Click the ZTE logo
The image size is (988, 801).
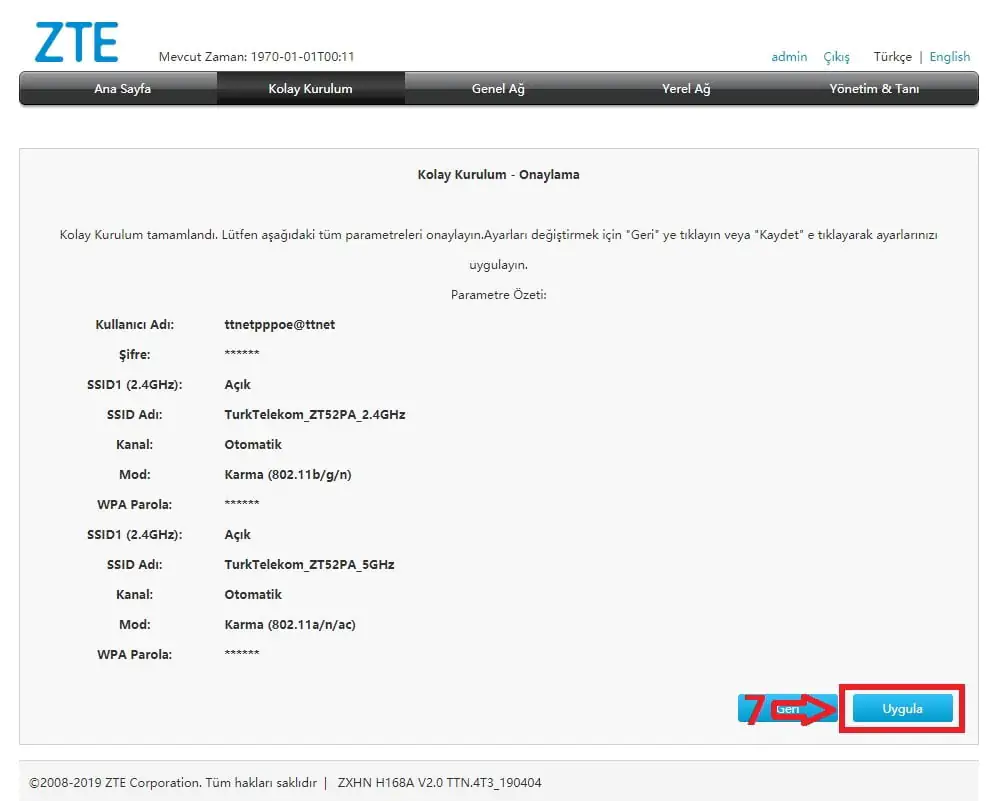pyautogui.click(x=76, y=42)
